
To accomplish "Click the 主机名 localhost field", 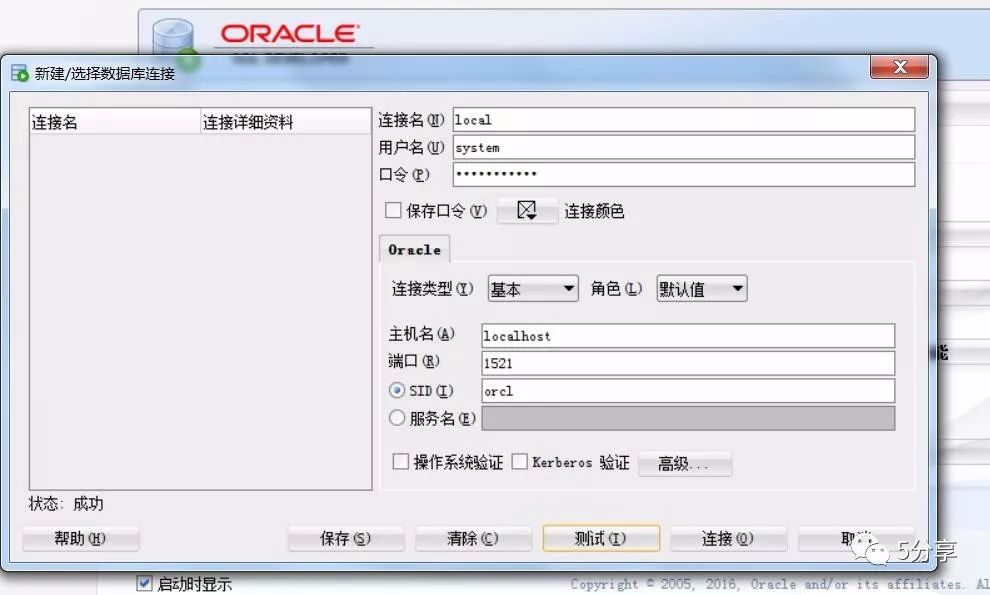I will tap(688, 336).
